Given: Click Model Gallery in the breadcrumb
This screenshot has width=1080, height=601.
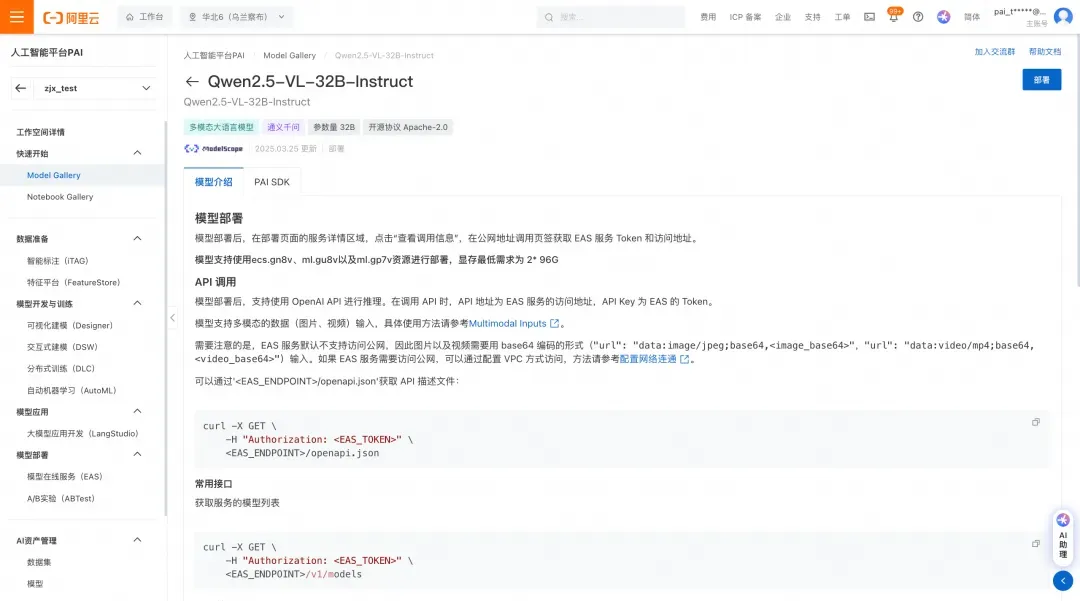Looking at the screenshot, I should (289, 55).
